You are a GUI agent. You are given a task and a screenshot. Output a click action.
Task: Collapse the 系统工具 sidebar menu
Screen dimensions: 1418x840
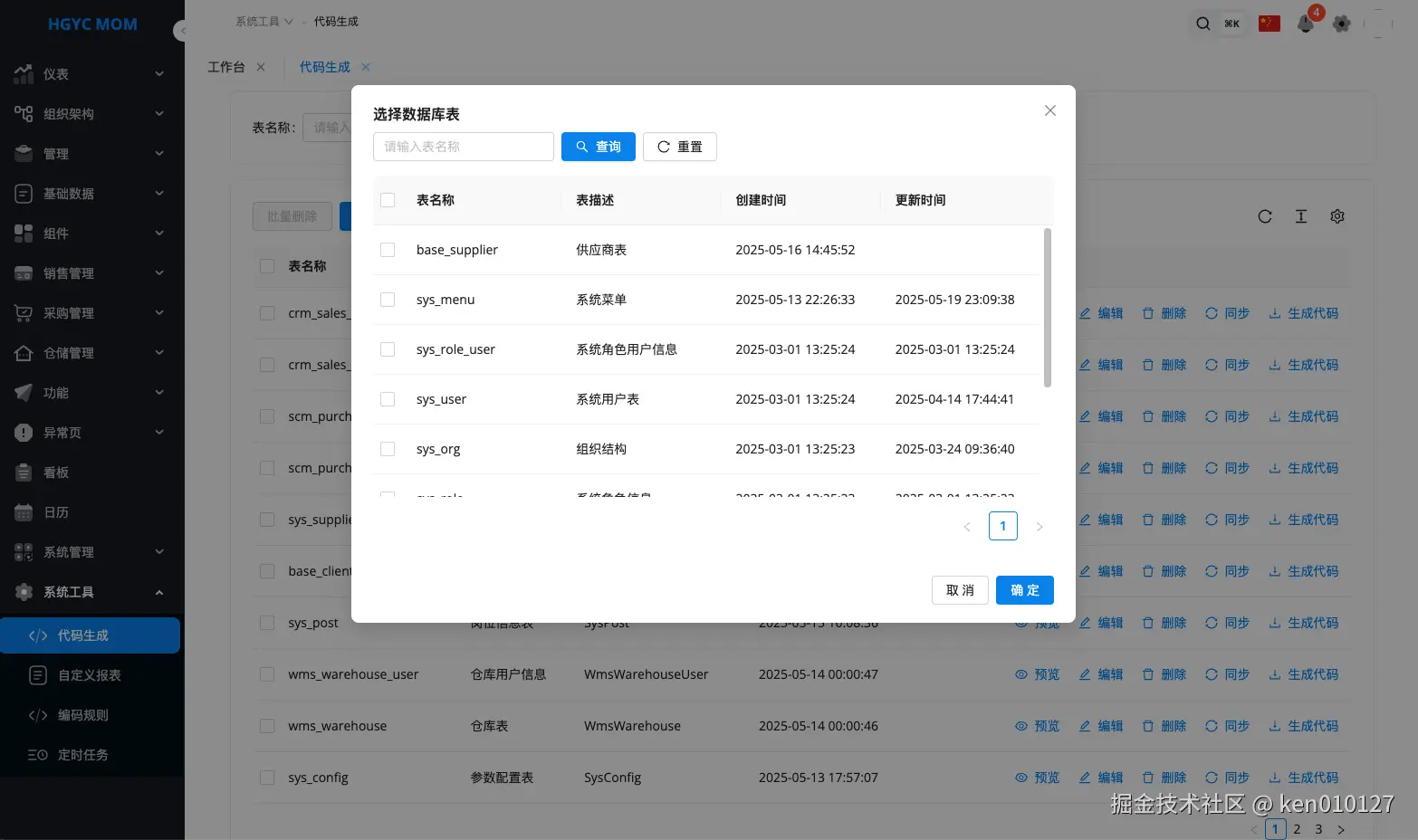click(x=92, y=592)
